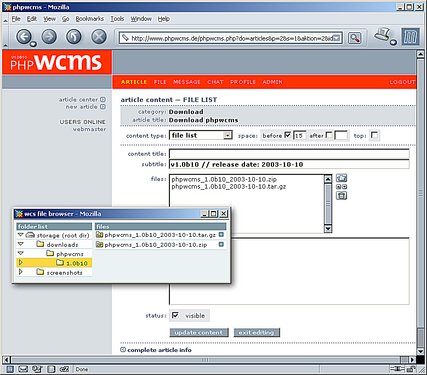This screenshot has height=375, width=427.
Task: Open the Help menu
Action: [x=164, y=19]
